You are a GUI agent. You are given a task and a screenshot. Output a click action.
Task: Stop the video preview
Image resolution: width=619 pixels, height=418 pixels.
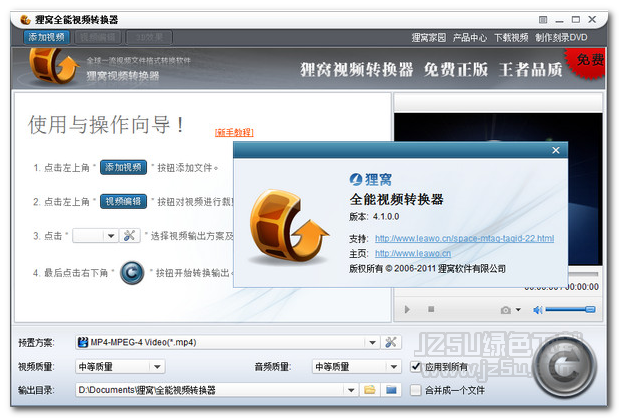tap(431, 309)
